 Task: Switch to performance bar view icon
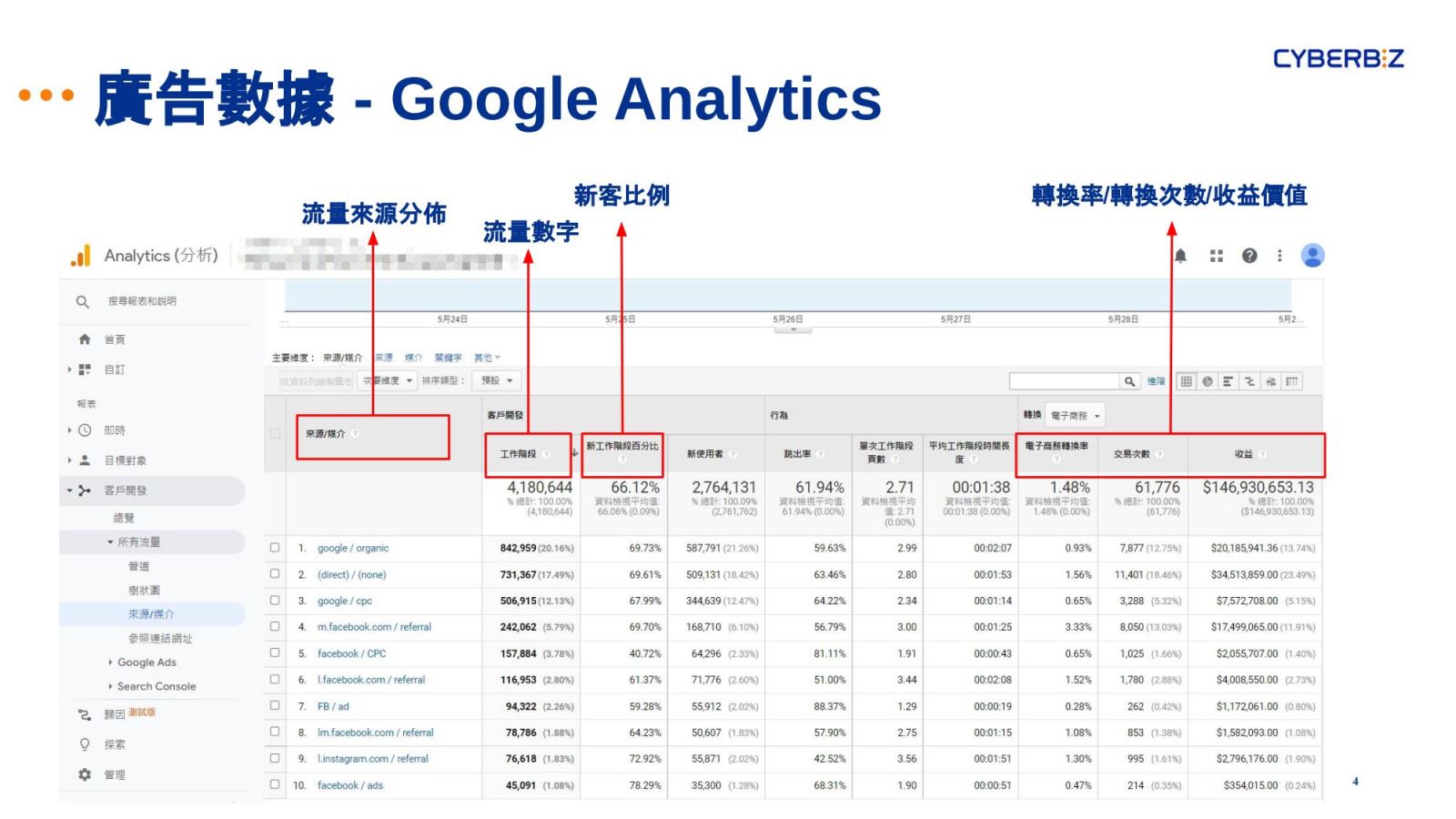point(1228,381)
